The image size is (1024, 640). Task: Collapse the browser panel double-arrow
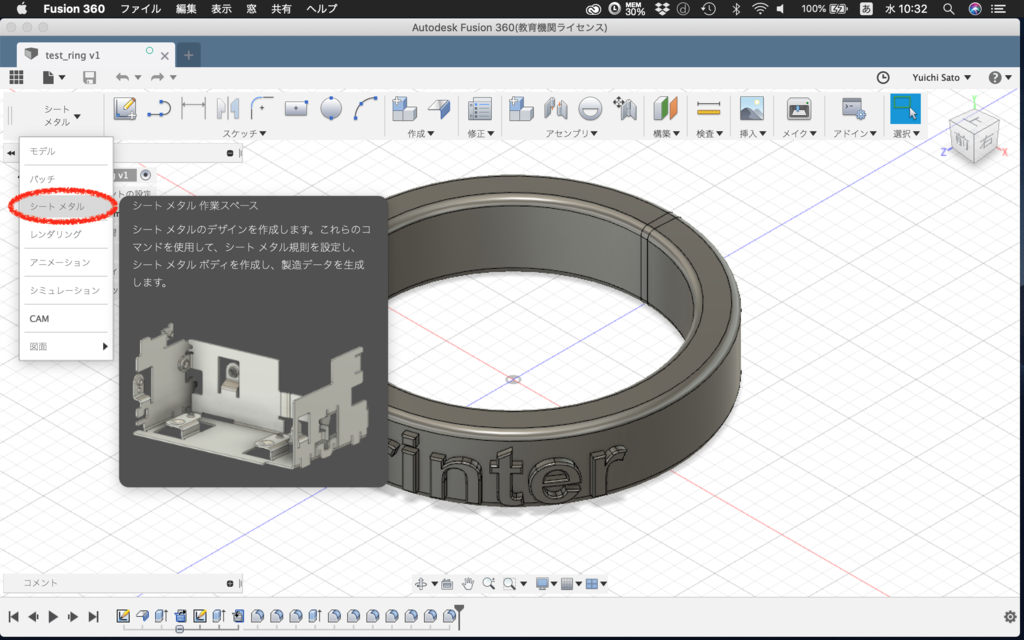[x=11, y=153]
